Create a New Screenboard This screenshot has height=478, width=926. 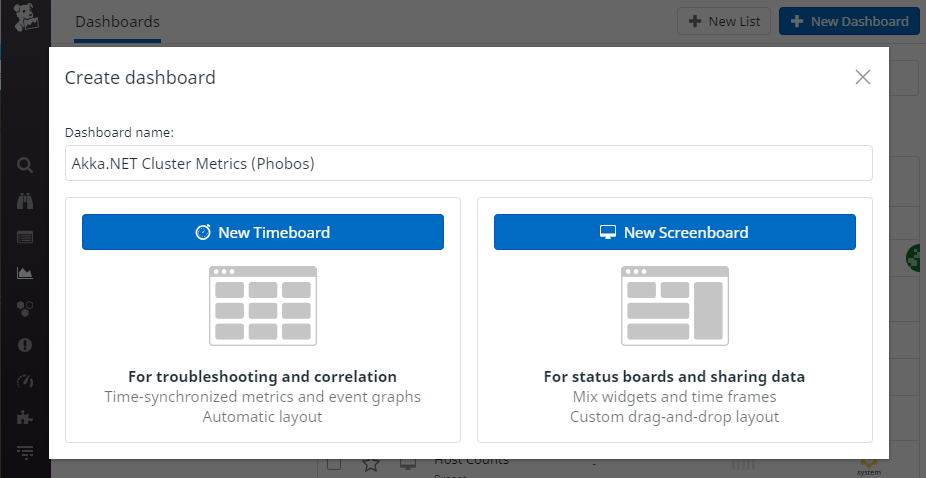674,232
